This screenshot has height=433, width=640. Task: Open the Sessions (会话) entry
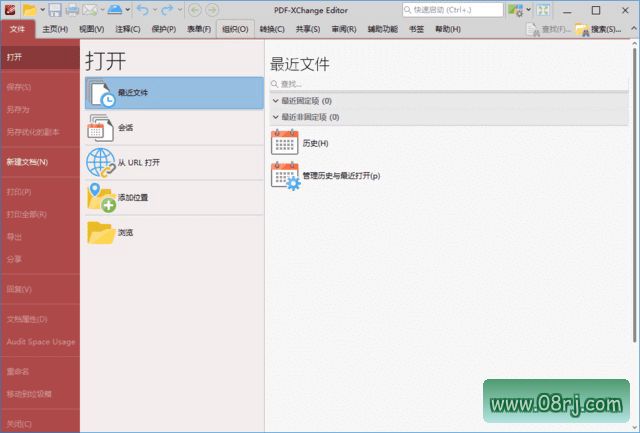point(174,127)
